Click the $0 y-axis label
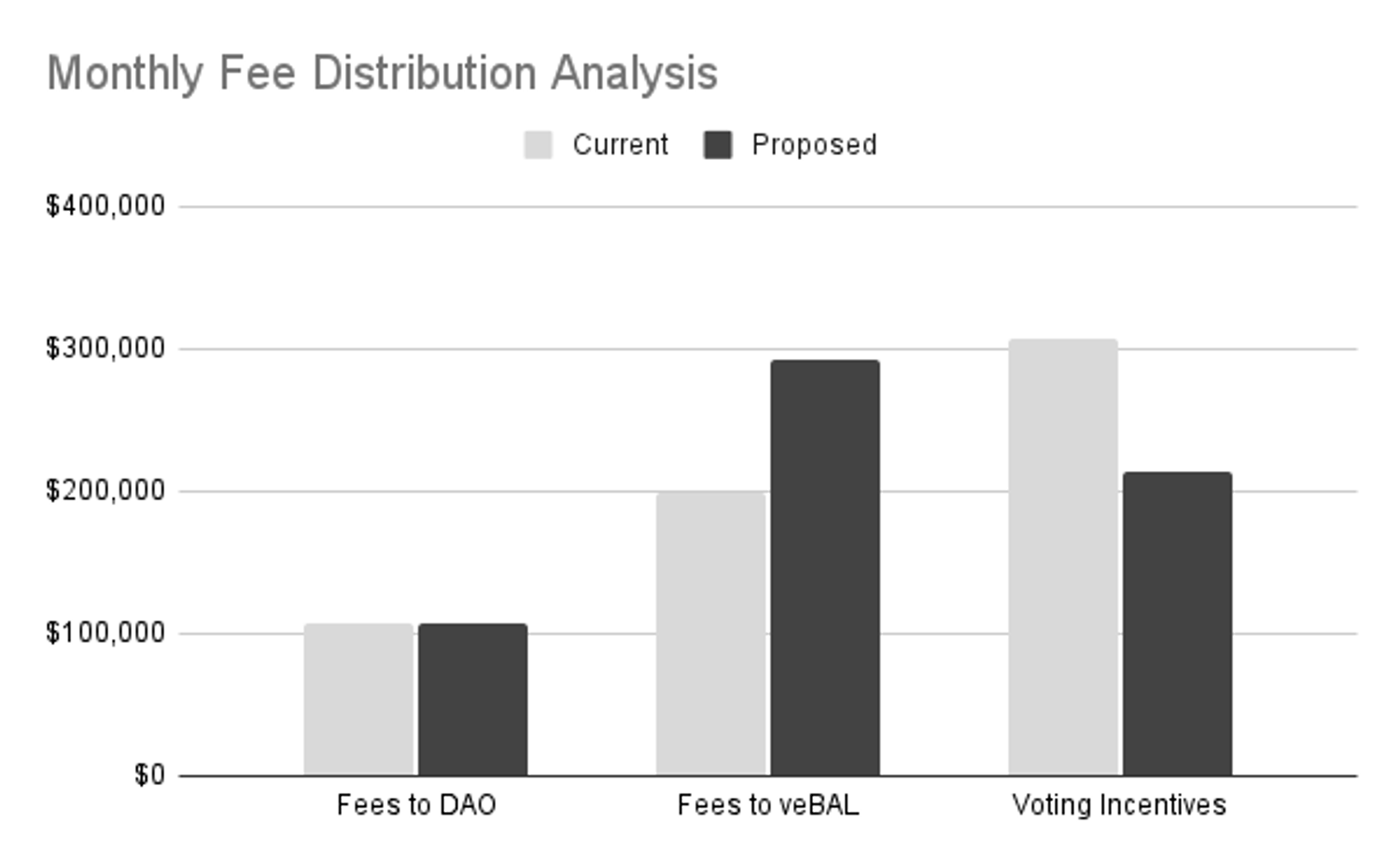Viewport: 1400px width, 866px height. tap(149, 775)
